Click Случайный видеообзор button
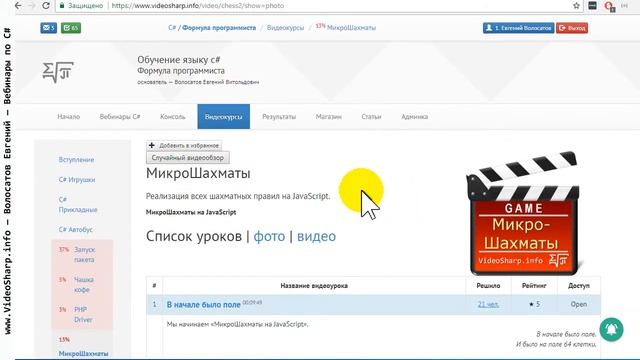The width and height of the screenshot is (640, 360). (x=188, y=158)
